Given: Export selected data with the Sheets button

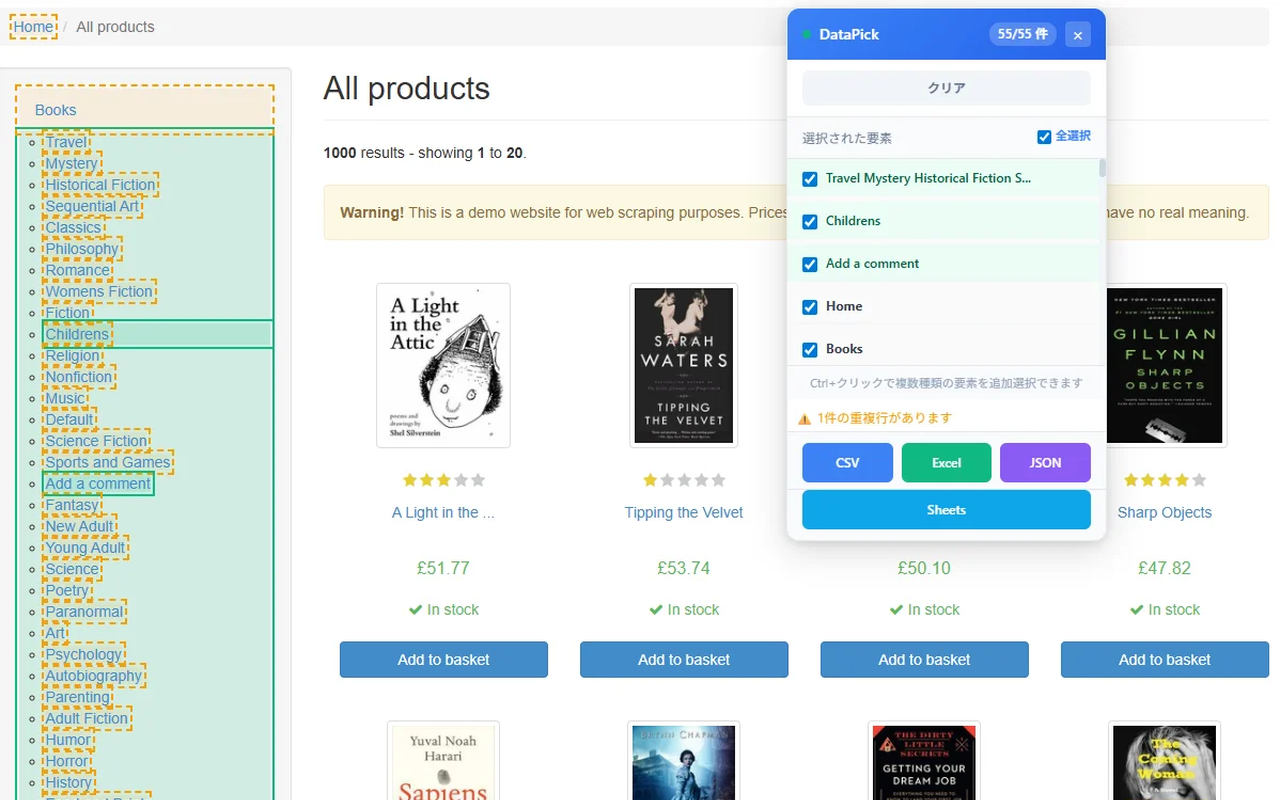Looking at the screenshot, I should pyautogui.click(x=945, y=509).
